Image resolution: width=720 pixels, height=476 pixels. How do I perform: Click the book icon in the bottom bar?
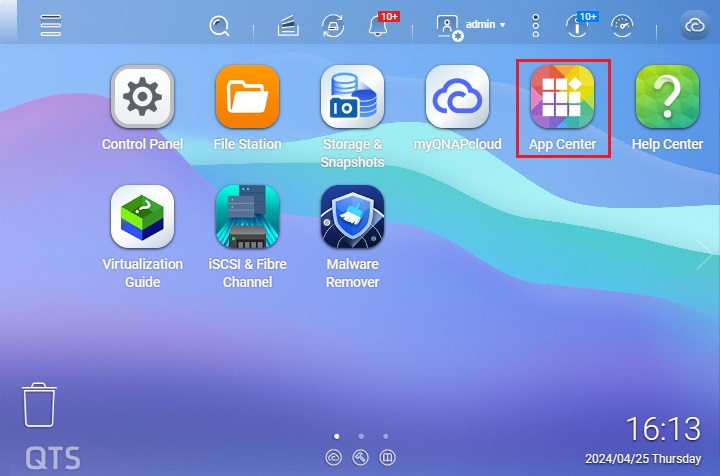click(388, 458)
